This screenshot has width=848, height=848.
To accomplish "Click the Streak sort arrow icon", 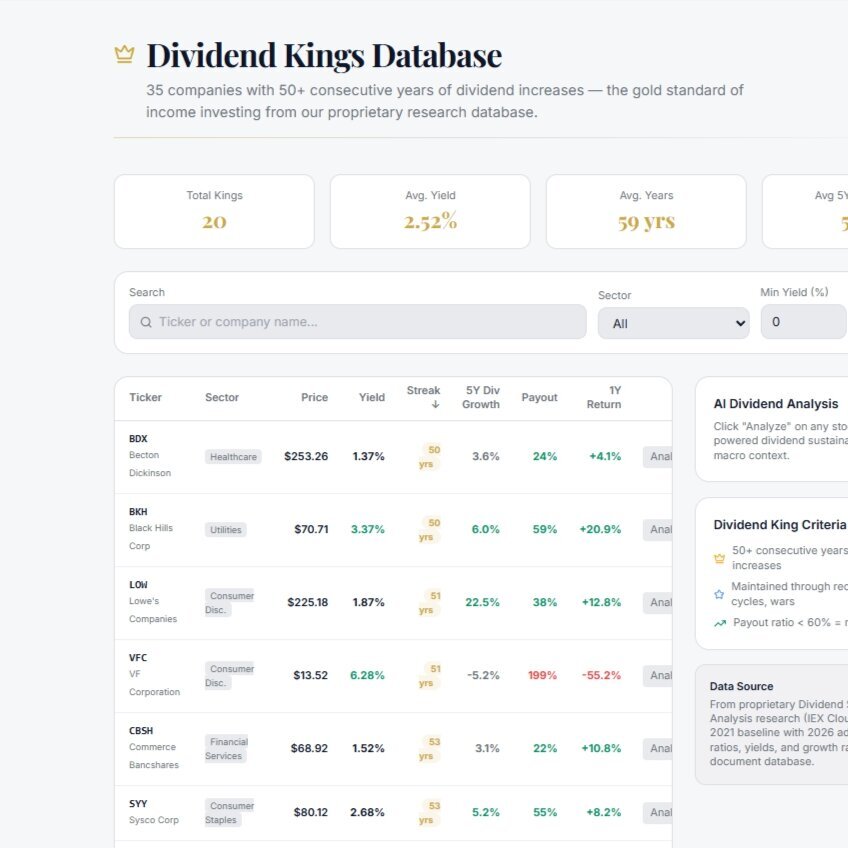I will click(x=435, y=405).
